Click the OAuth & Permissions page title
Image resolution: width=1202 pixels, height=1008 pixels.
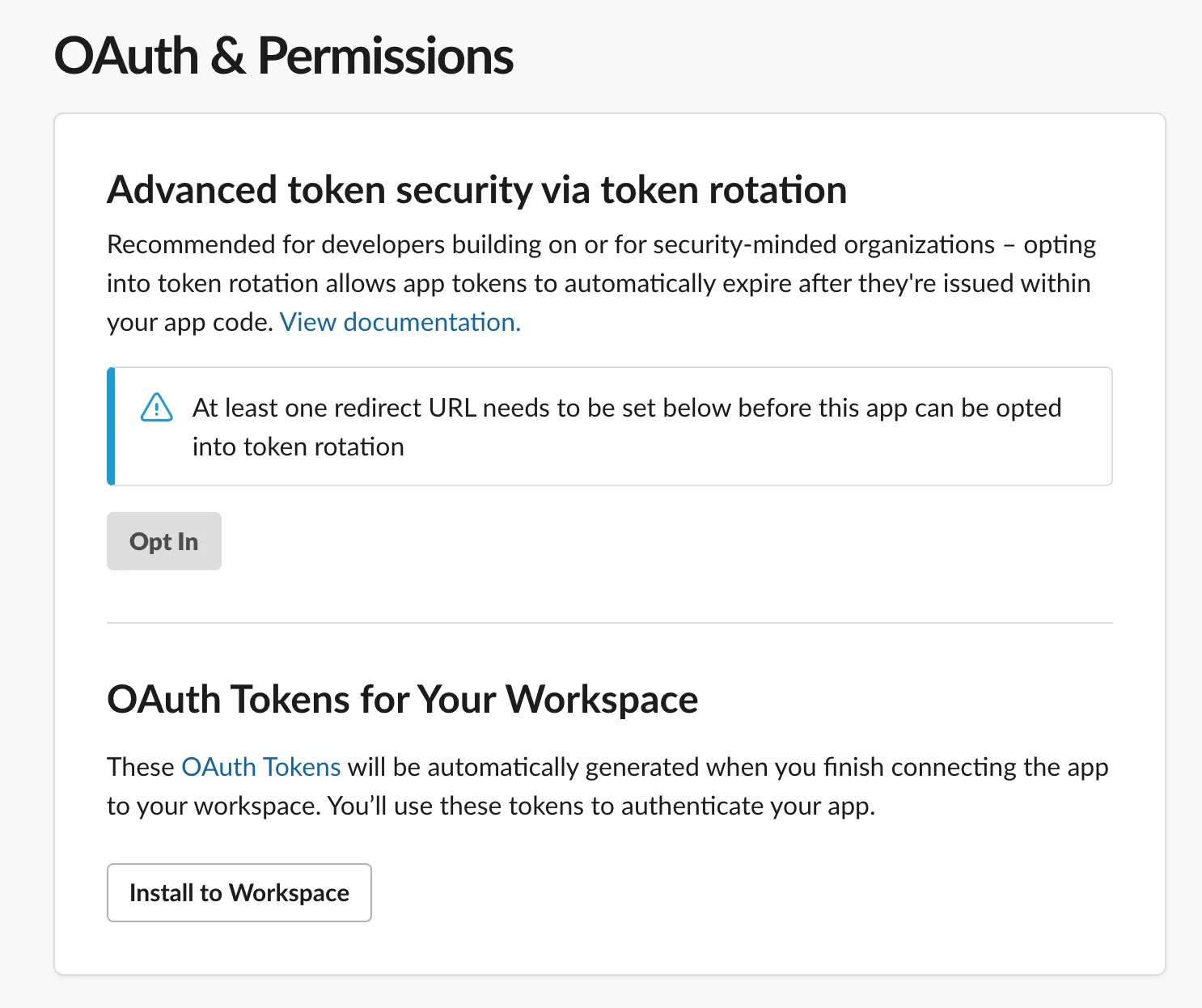(284, 57)
